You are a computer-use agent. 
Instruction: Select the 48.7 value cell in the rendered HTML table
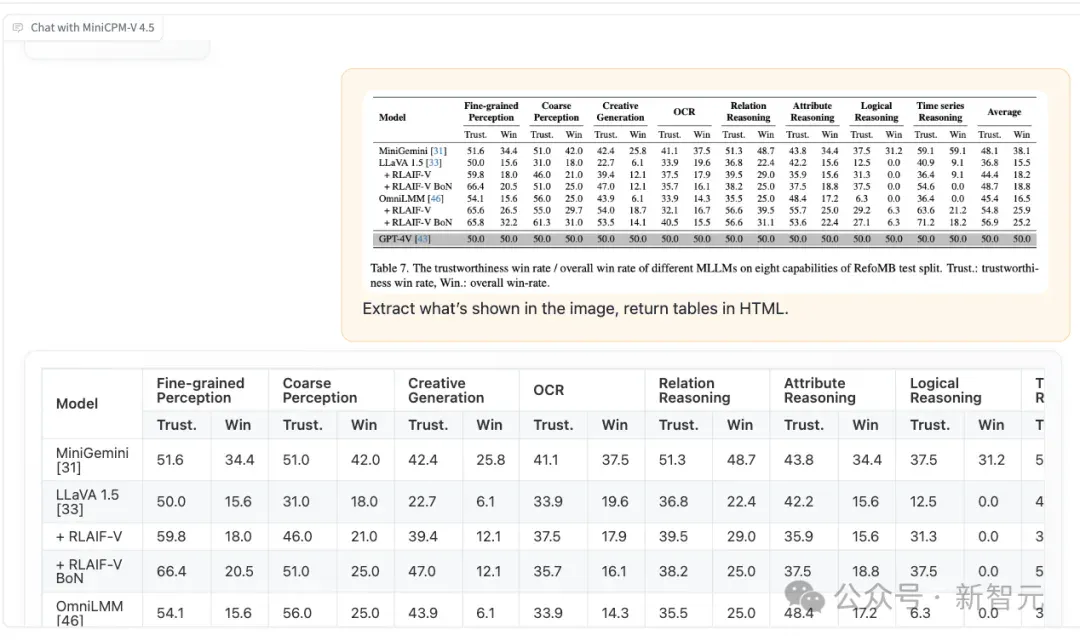click(x=741, y=460)
